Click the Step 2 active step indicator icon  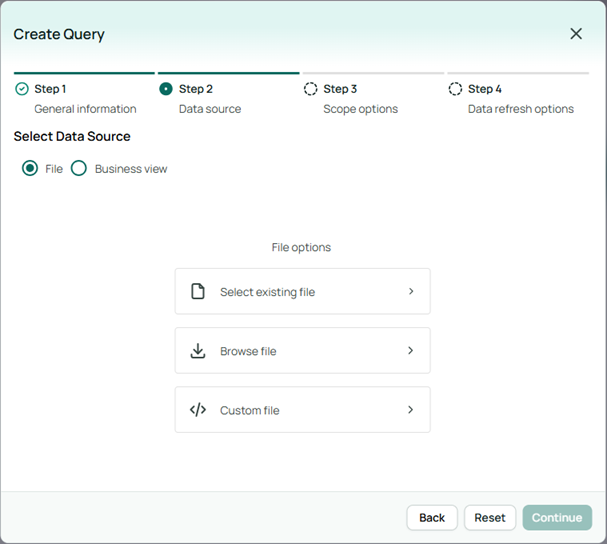(166, 89)
